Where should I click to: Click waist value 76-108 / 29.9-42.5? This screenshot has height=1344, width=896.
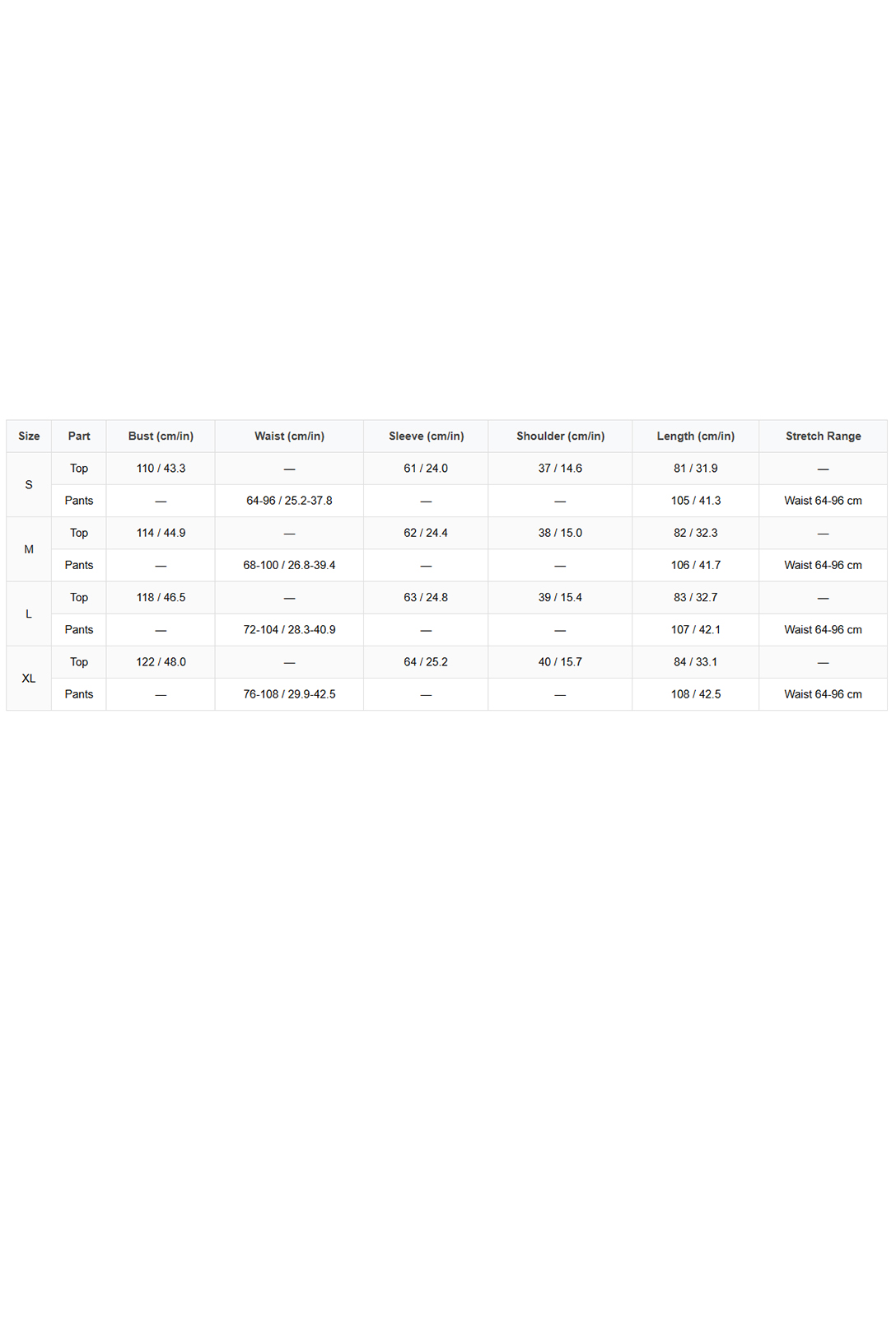point(289,694)
